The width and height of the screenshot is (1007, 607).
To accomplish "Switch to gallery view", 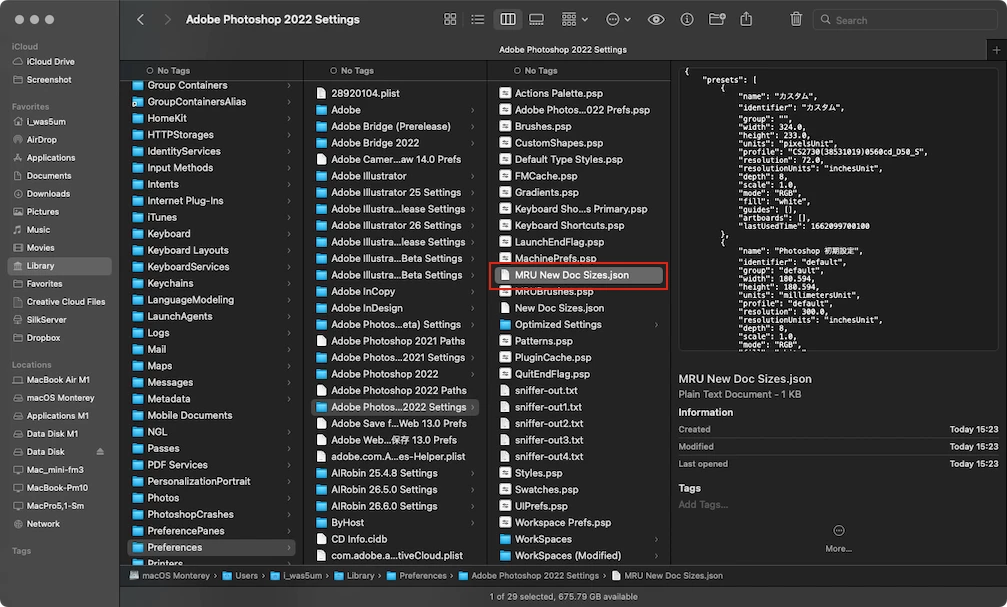I will [536, 19].
